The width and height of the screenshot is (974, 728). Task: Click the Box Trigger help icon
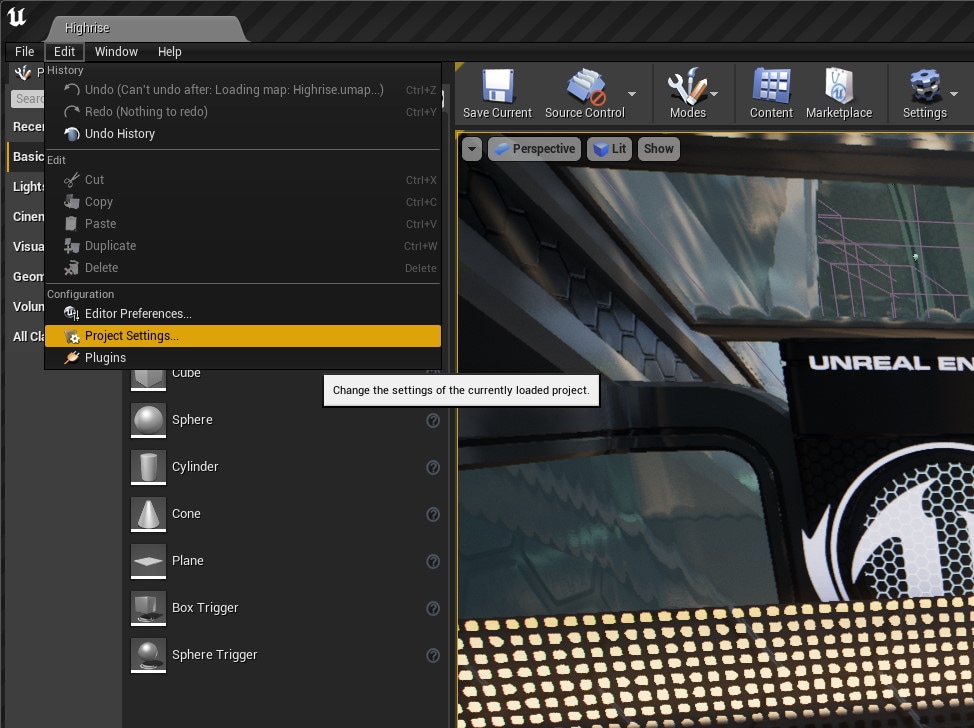(433, 608)
